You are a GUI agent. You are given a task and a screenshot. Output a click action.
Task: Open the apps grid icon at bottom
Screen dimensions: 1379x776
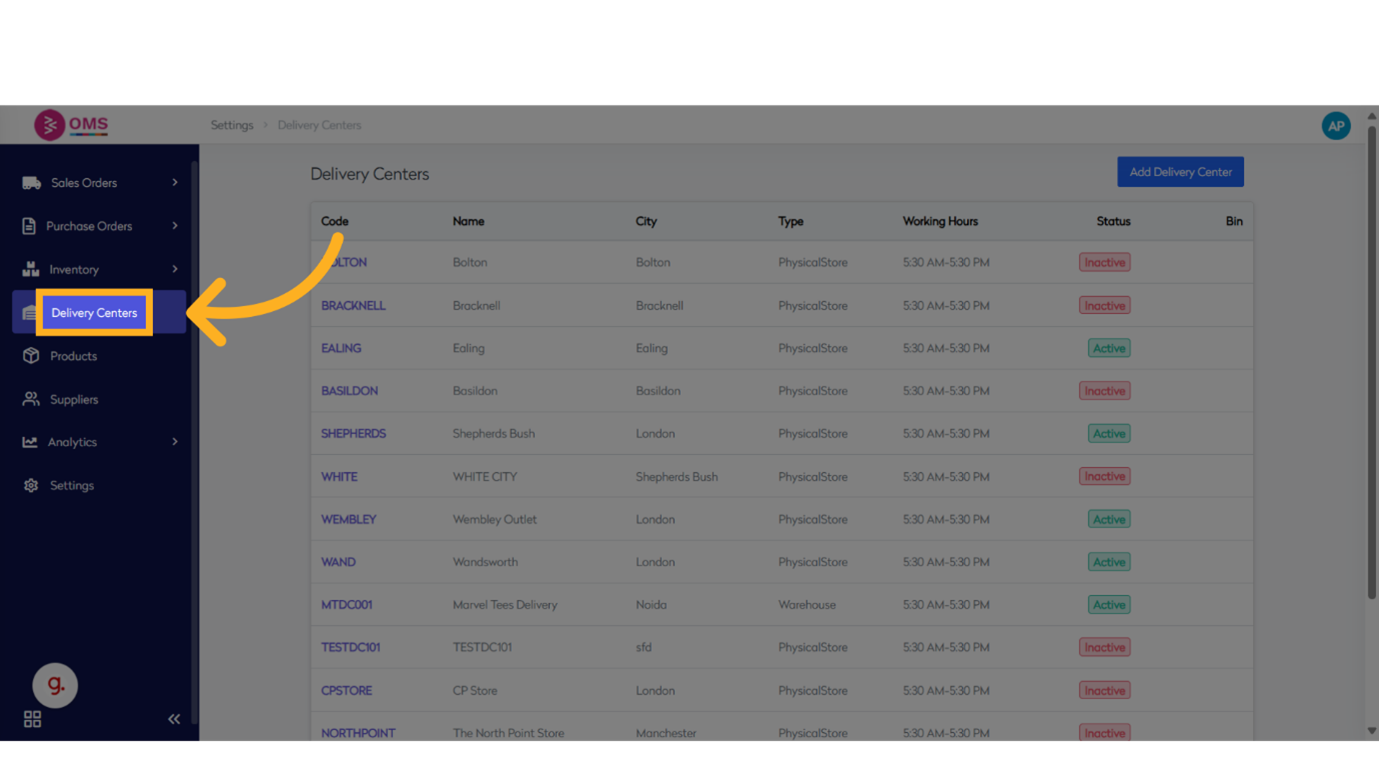32,719
